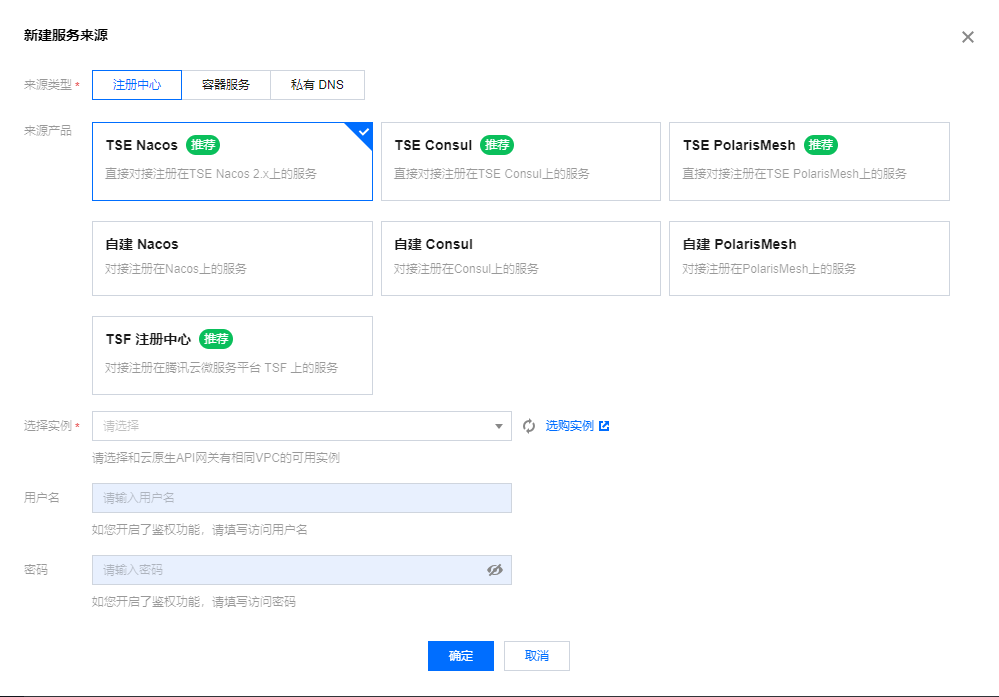Click the 推荐 badge on TSE PolarisMesh
Viewport: 999px width, 697px height.
tap(821, 145)
